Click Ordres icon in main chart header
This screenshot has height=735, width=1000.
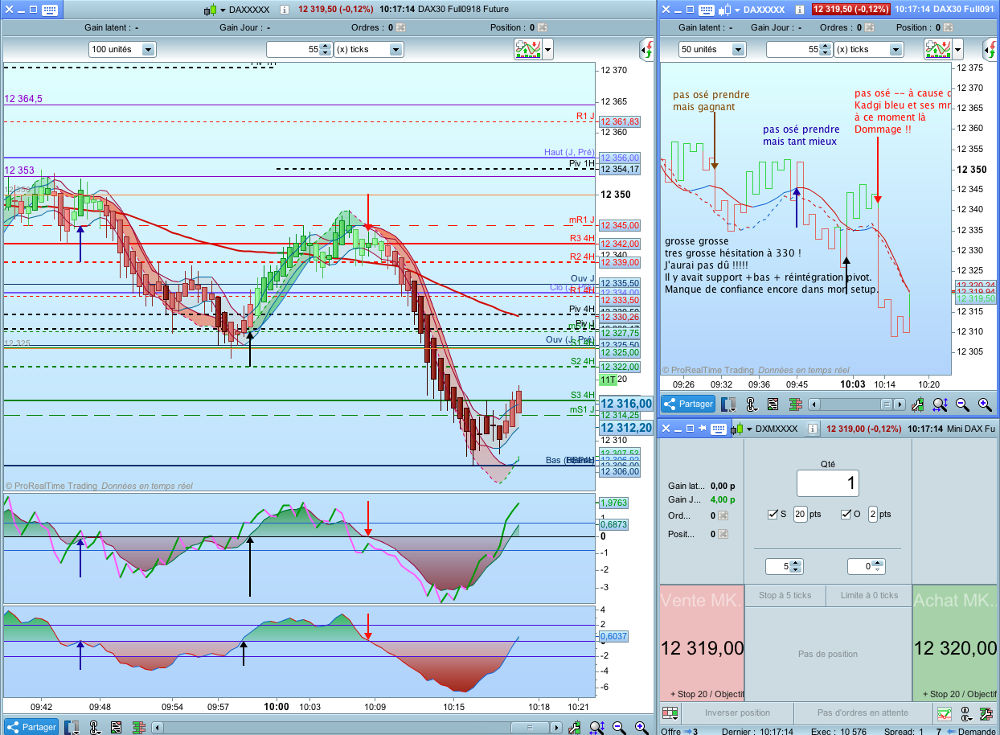pos(401,27)
